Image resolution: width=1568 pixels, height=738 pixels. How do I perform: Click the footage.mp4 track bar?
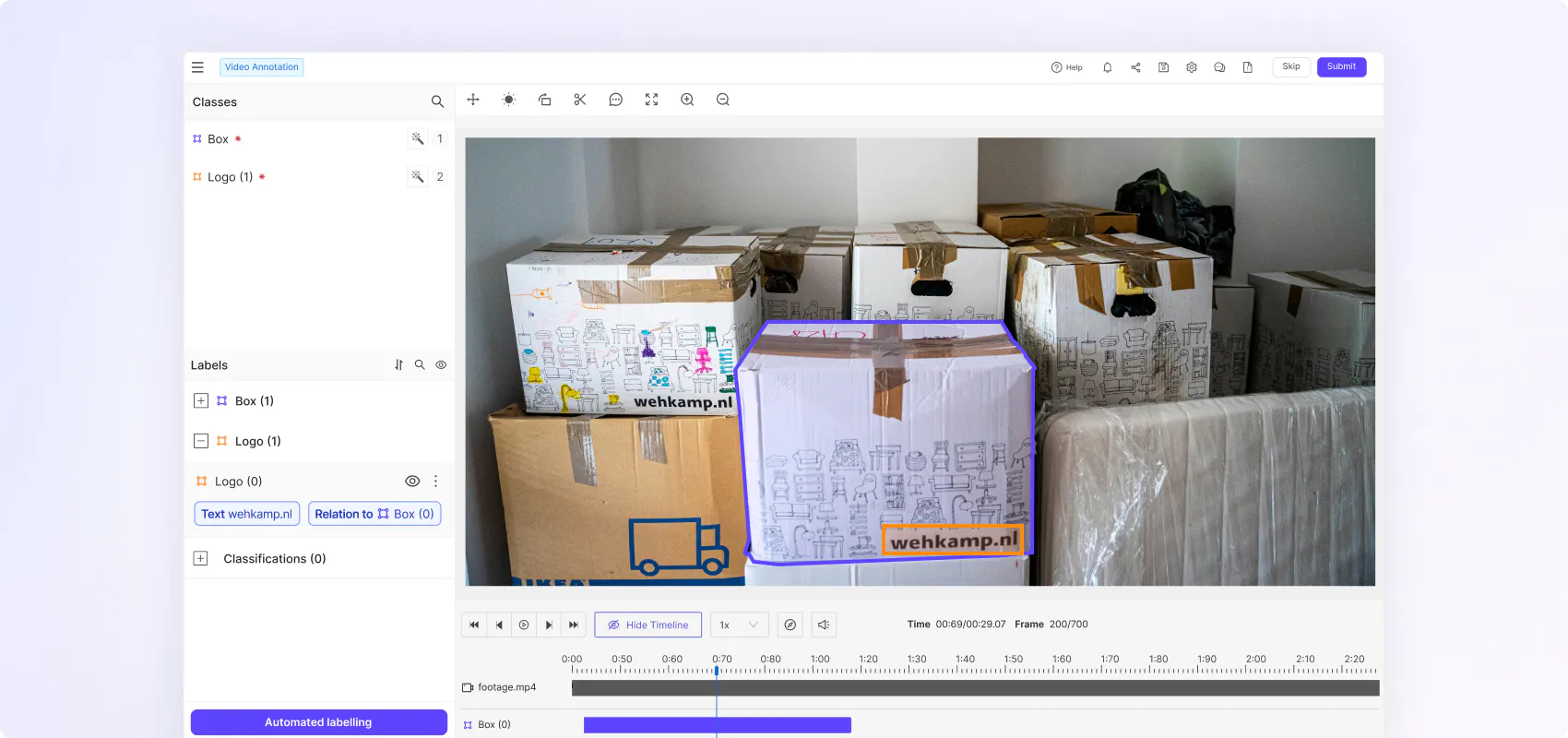pos(975,688)
